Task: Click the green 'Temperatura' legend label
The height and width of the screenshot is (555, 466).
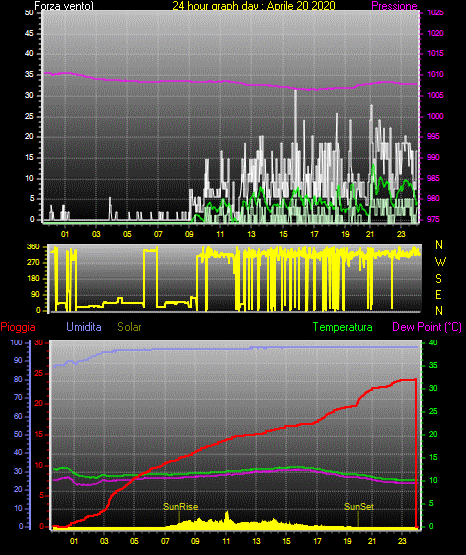Action: pyautogui.click(x=342, y=327)
